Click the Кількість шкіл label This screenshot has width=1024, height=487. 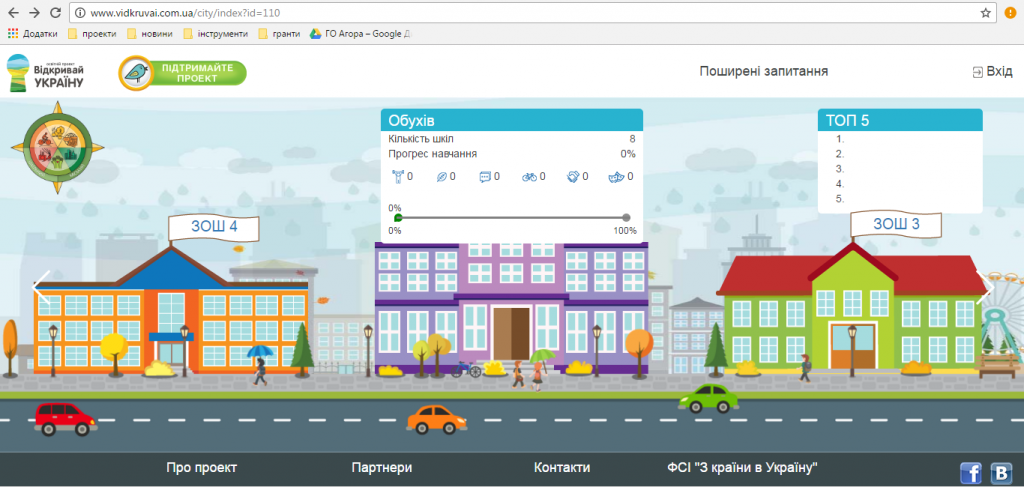421,138
